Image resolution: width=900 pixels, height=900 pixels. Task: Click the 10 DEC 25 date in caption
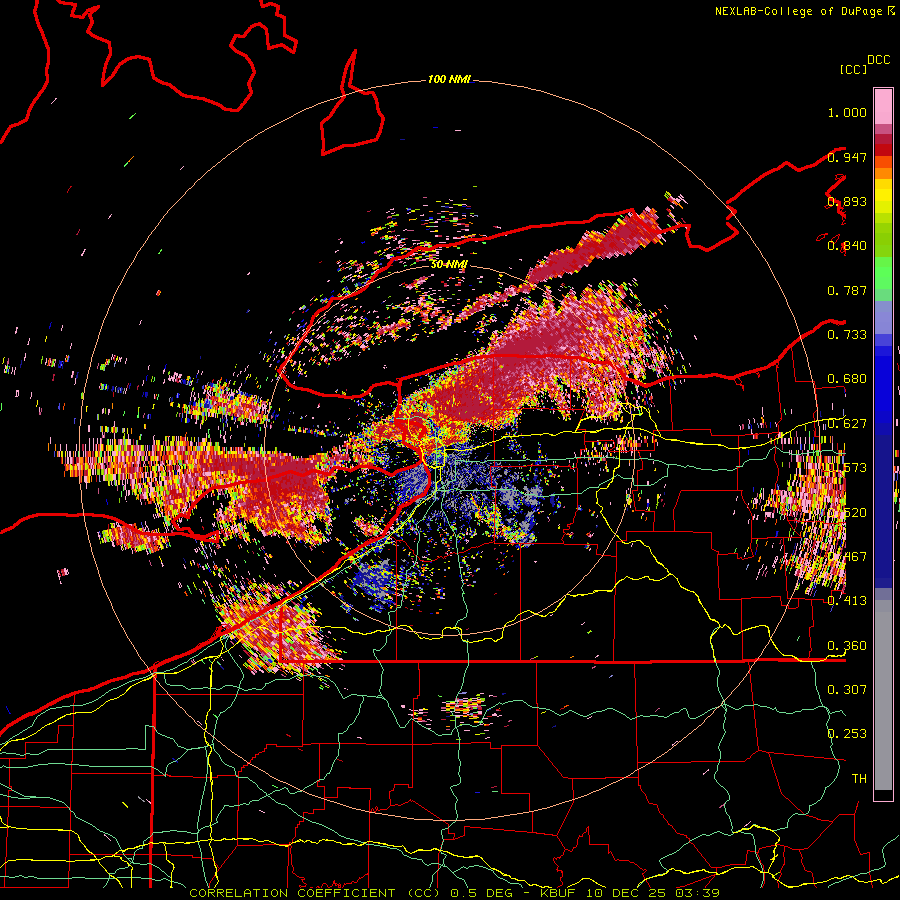(x=627, y=893)
